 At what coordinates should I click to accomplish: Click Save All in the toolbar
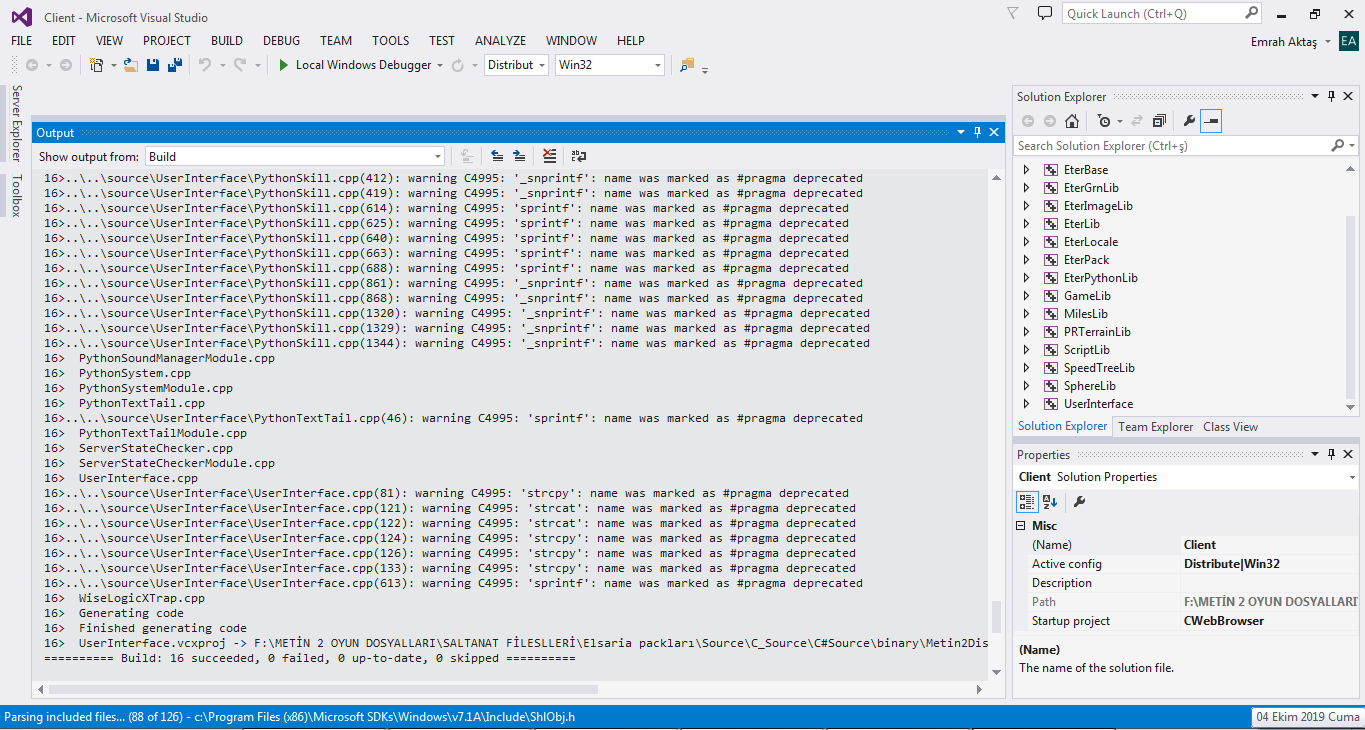175,65
